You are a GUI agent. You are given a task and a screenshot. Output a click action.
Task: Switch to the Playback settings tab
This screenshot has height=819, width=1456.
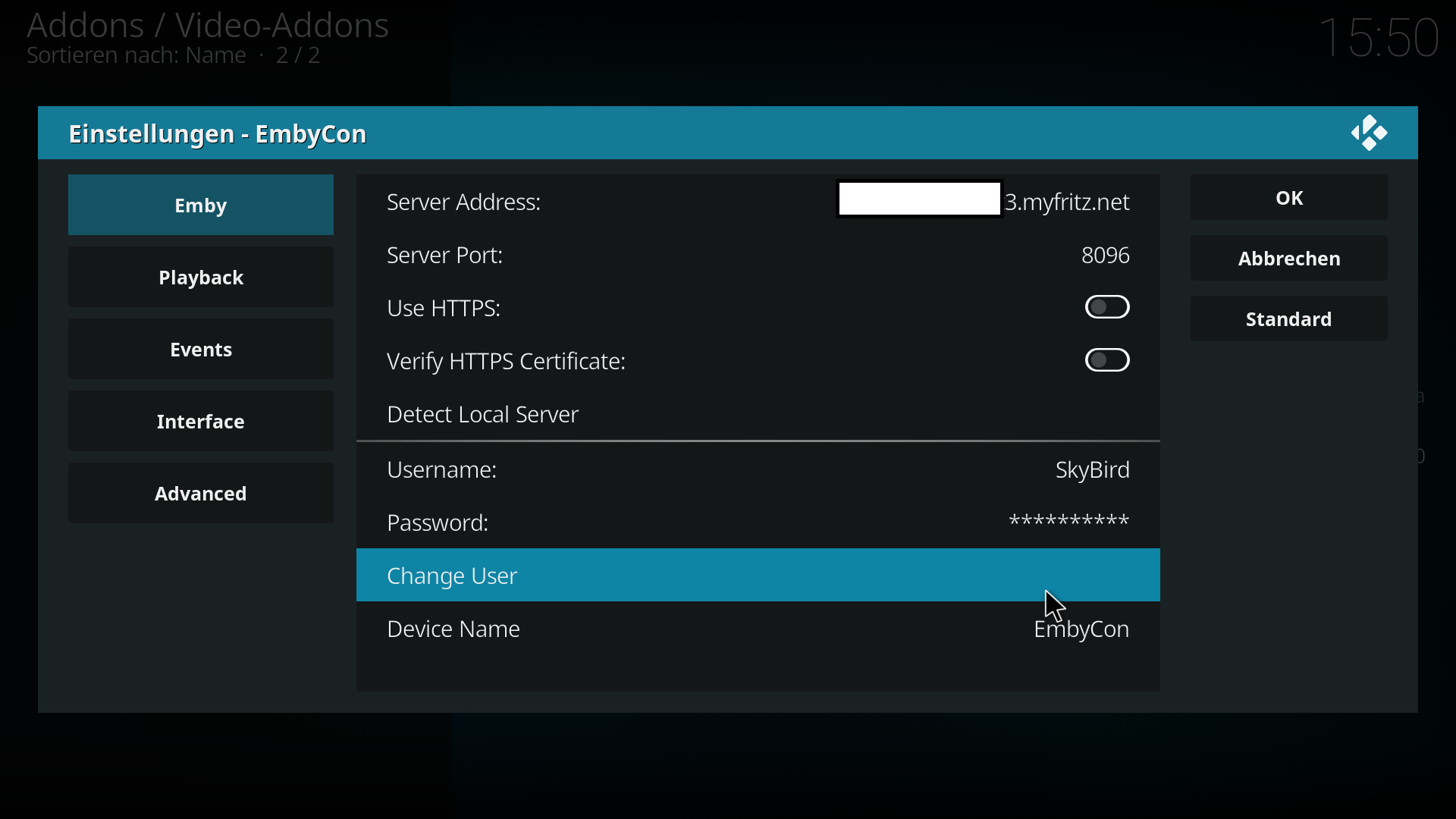(201, 277)
